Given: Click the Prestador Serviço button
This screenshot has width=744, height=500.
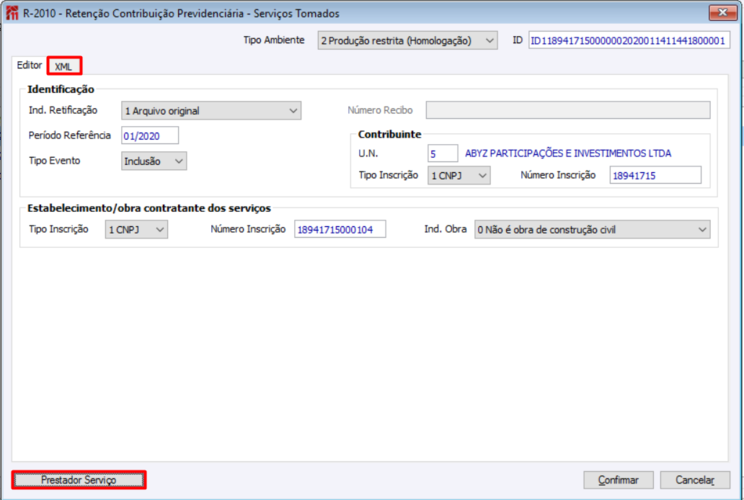Looking at the screenshot, I should 79,480.
